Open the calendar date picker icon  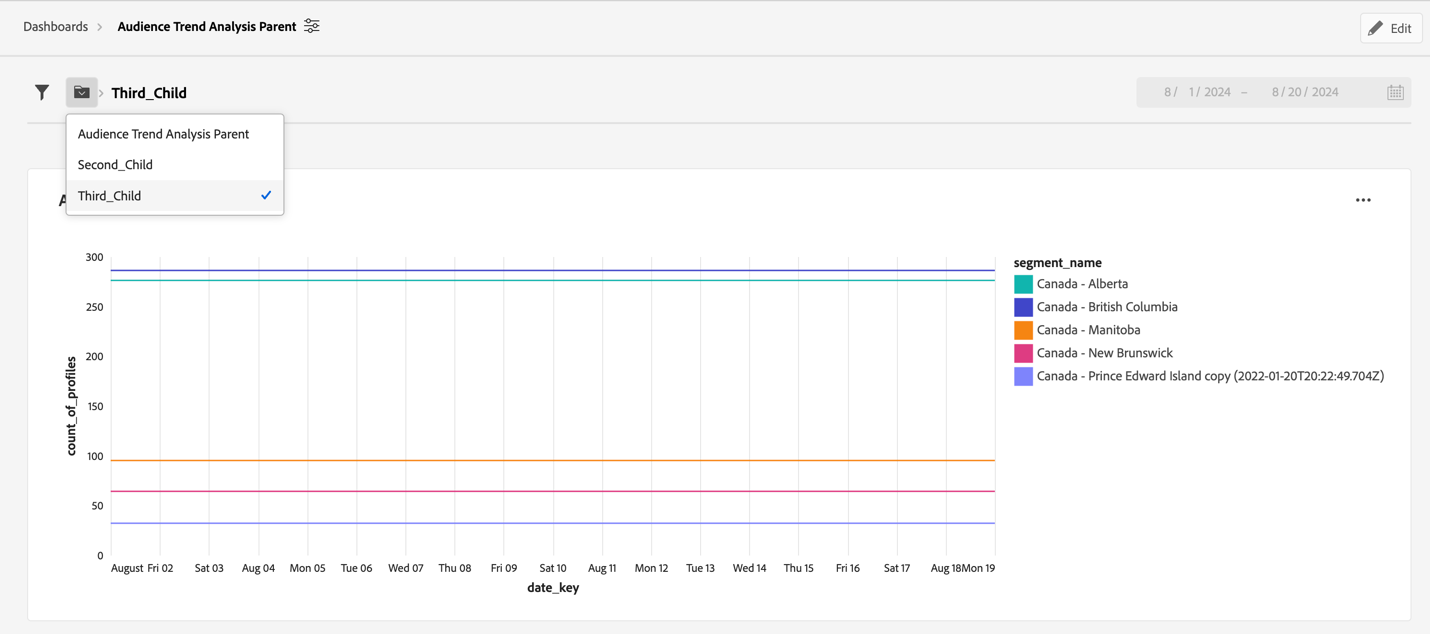(1396, 91)
